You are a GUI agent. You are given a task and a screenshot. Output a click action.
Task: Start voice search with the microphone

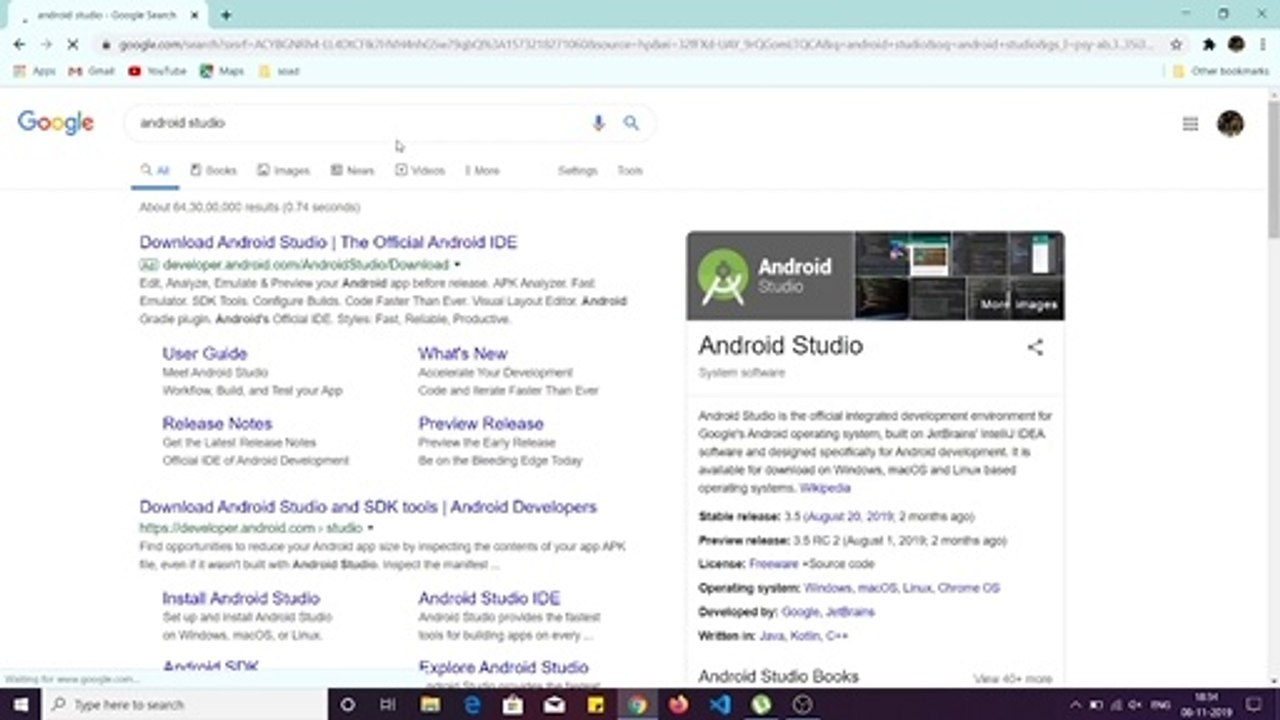pos(598,122)
